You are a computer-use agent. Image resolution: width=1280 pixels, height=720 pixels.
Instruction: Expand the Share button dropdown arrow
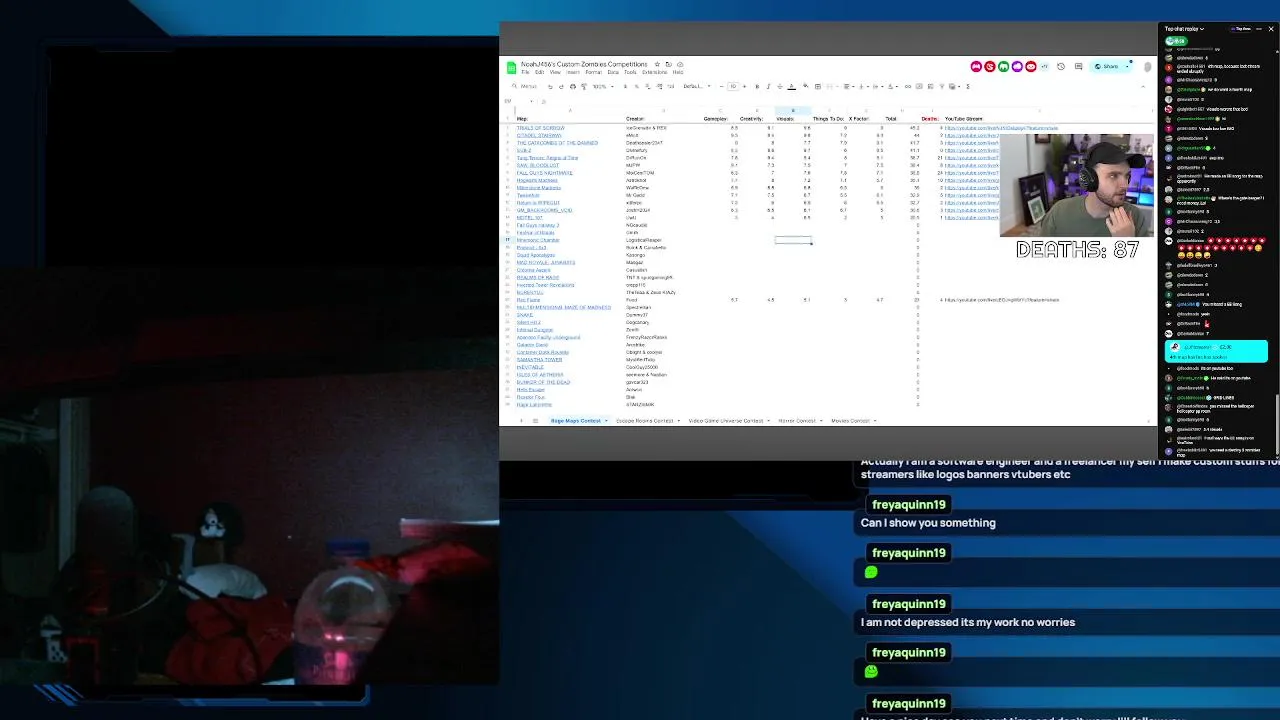1127,66
